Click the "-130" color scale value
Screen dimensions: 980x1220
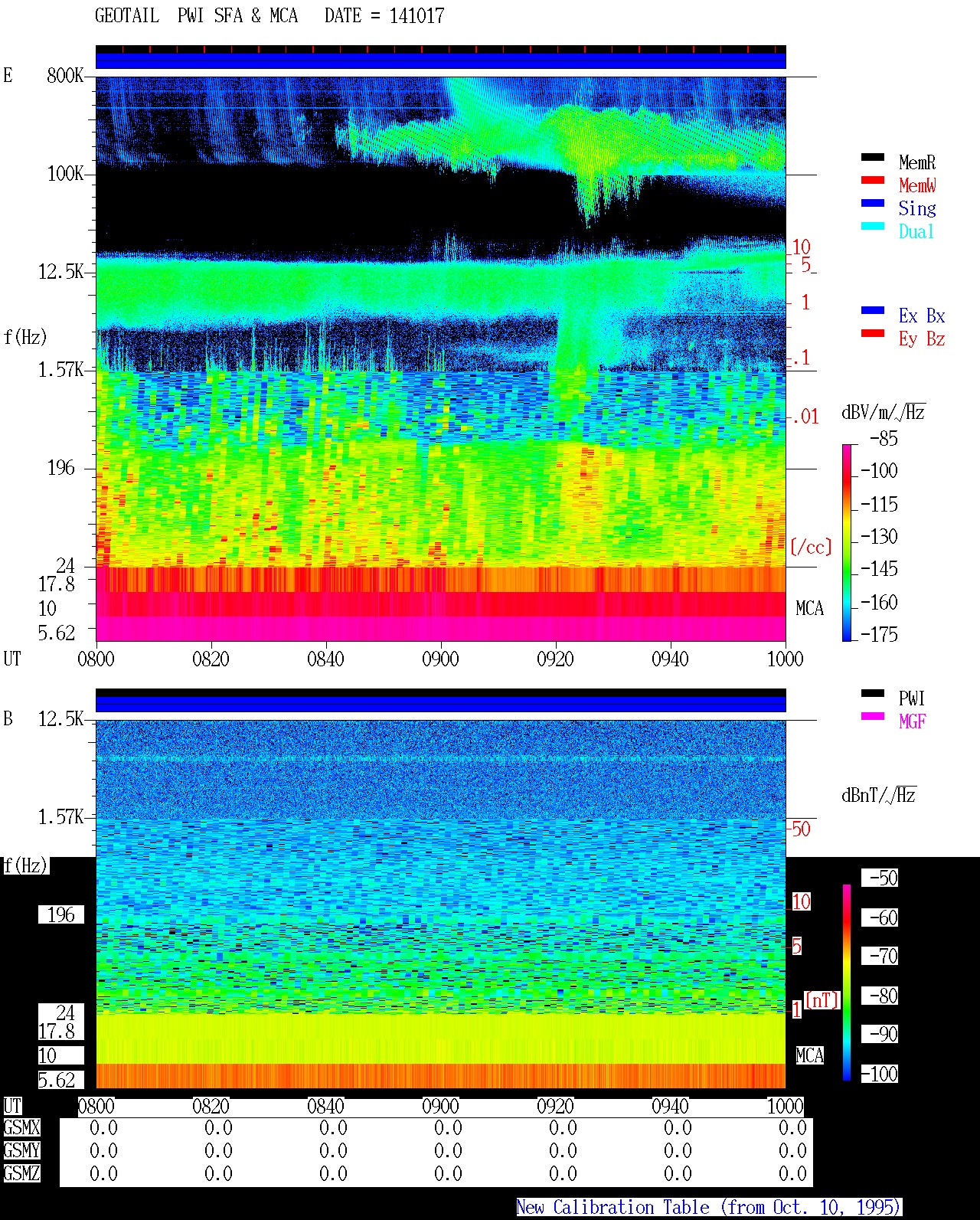(x=879, y=536)
